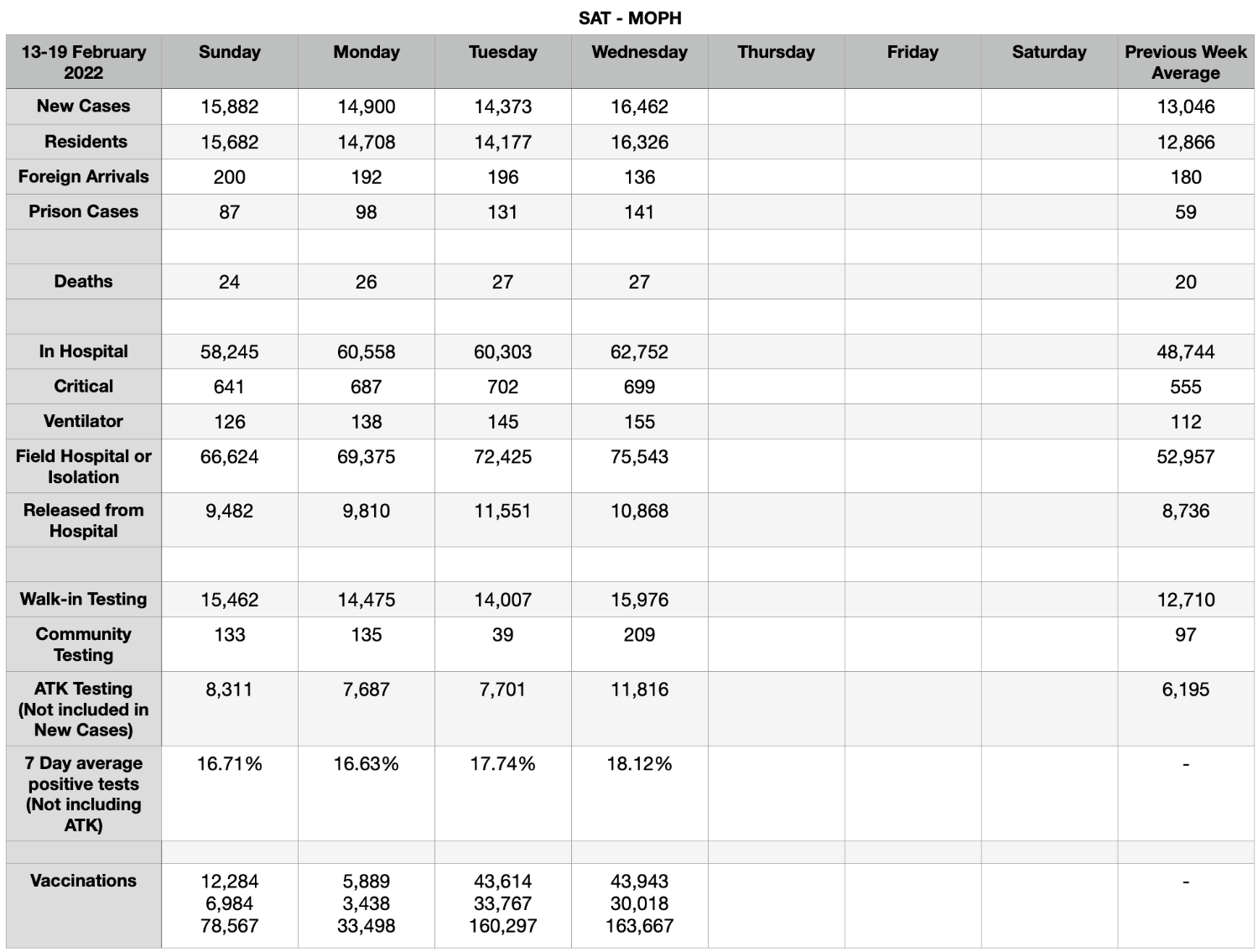Click Wednesday In Hospital value 62,752
Viewport: 1258px width, 952px height.
click(640, 351)
